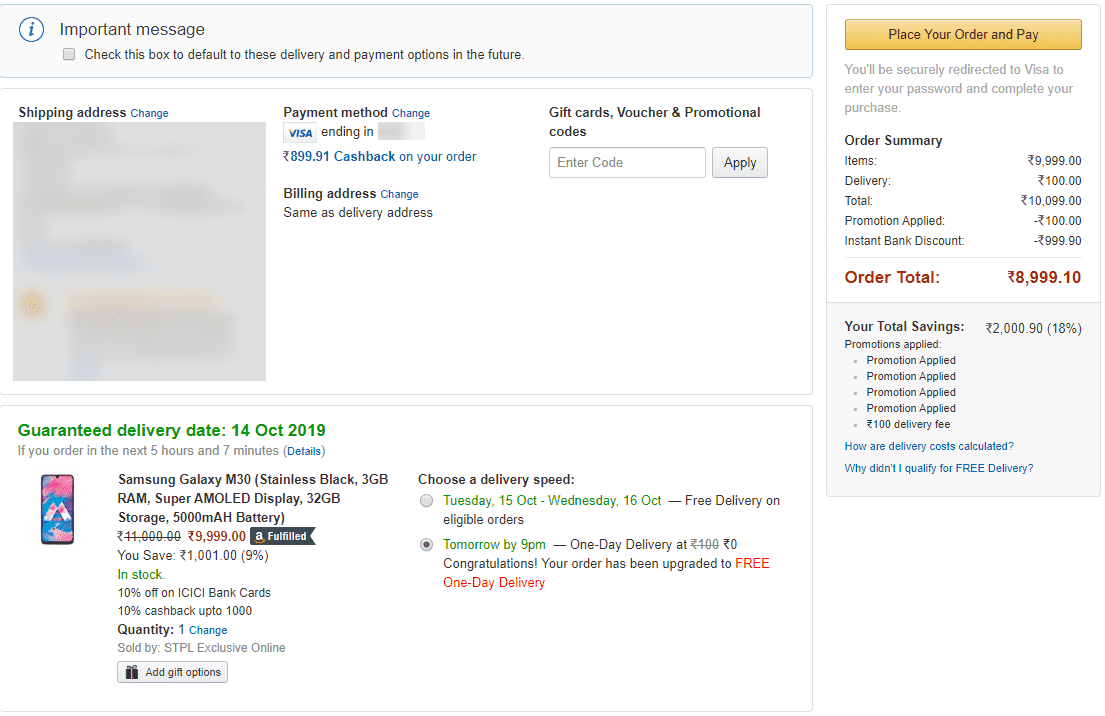Screen dimensions: 1105x716
Task: Click the gift icon on Add gift options
Action: (133, 673)
